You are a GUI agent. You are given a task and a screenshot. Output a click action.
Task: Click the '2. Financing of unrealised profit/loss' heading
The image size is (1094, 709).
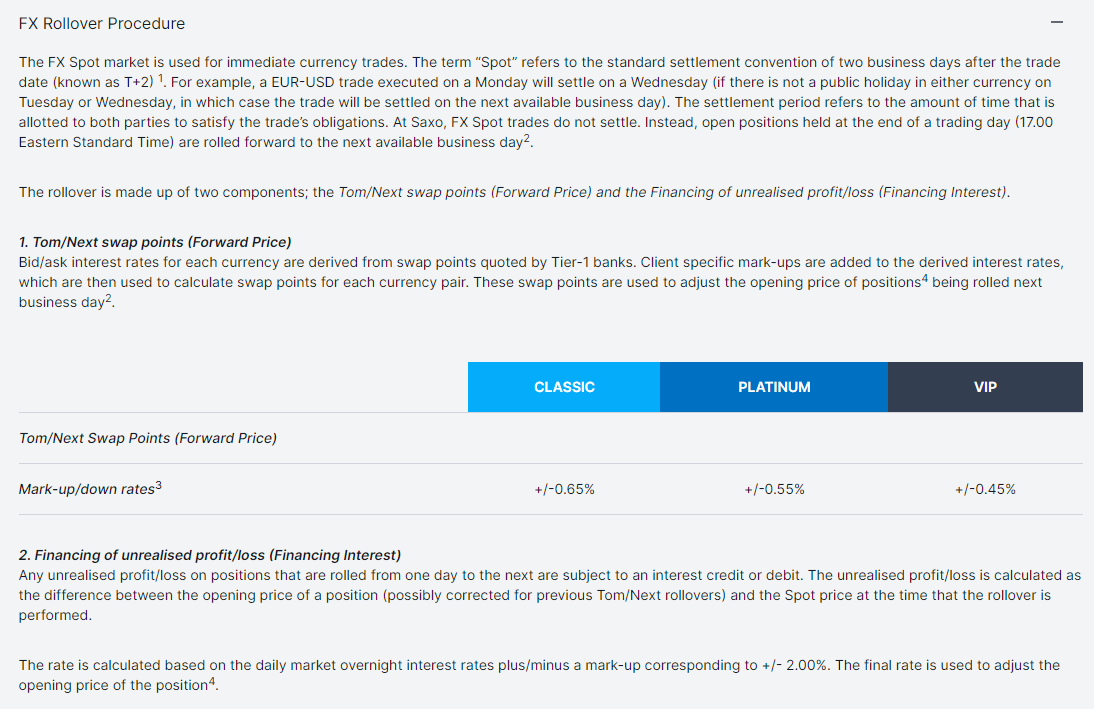(210, 555)
